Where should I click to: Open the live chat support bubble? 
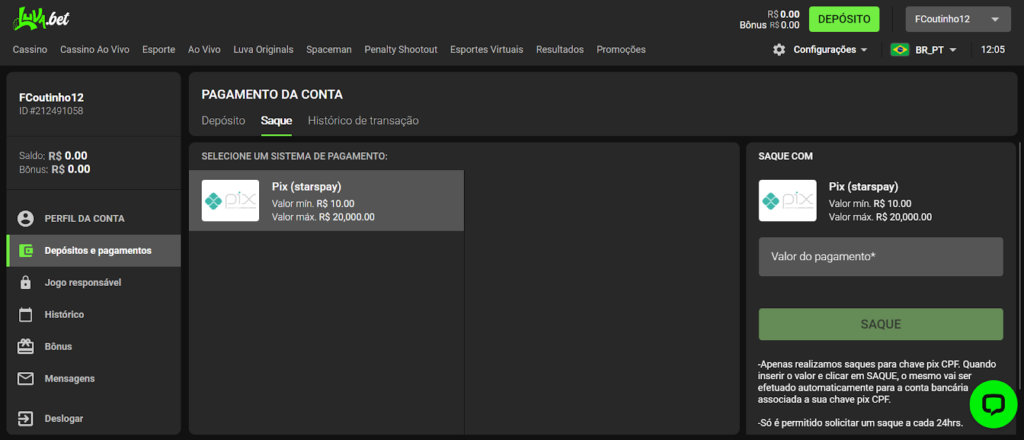click(992, 404)
